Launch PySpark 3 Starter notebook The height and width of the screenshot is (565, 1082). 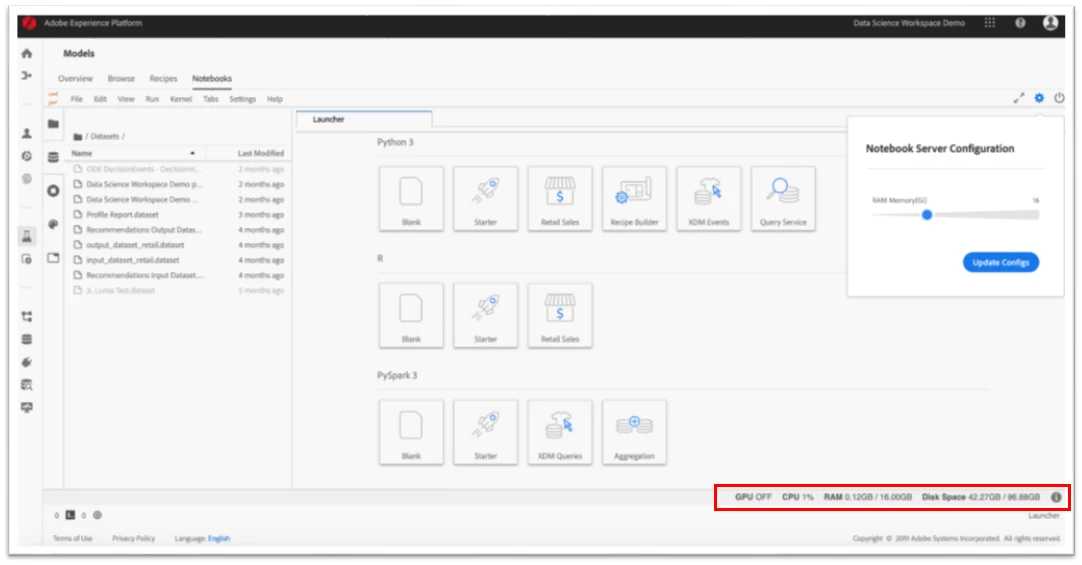pos(486,433)
